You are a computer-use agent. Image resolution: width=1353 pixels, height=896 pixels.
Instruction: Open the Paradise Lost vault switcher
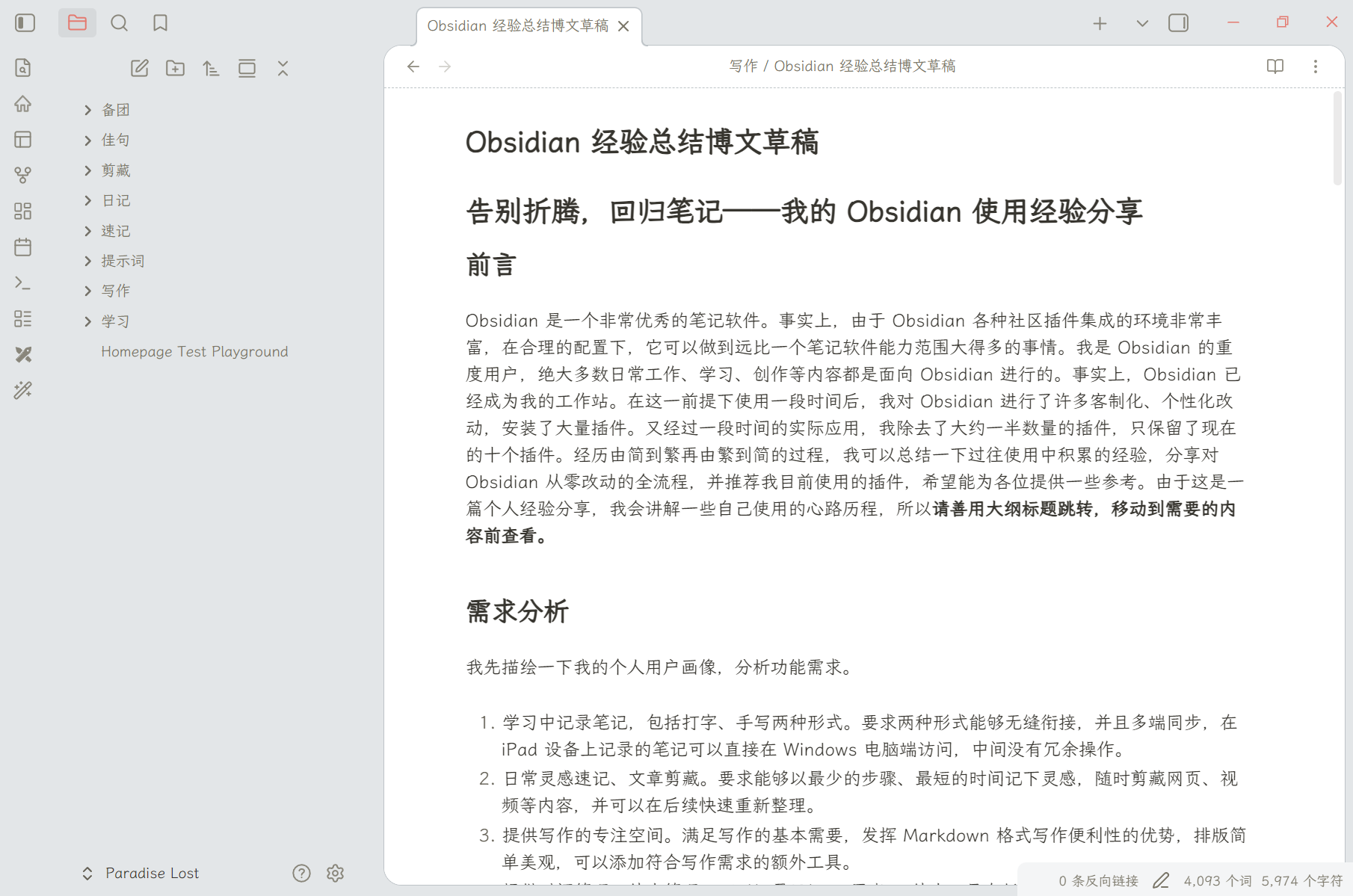coord(141,873)
